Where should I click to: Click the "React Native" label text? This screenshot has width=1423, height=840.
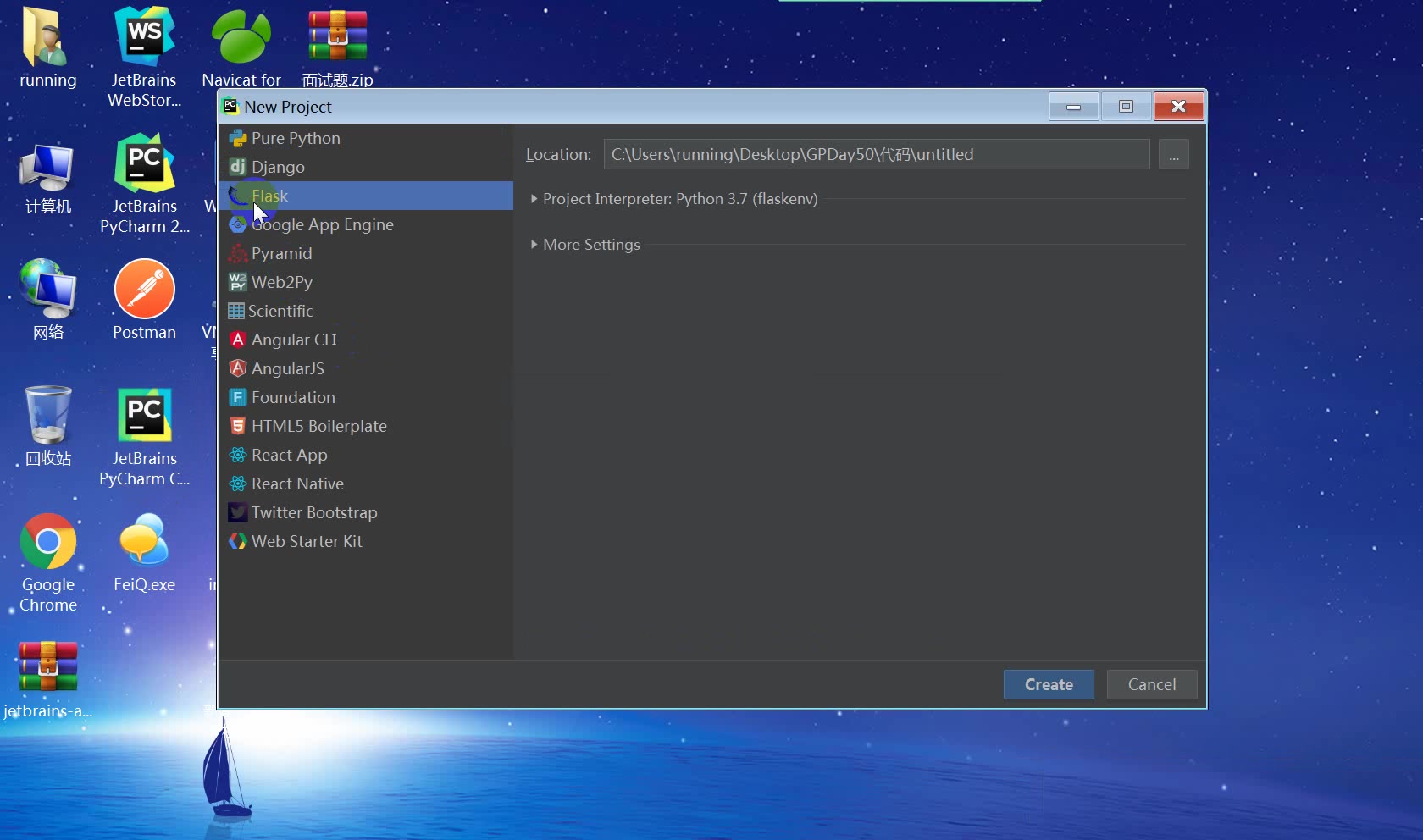click(297, 484)
